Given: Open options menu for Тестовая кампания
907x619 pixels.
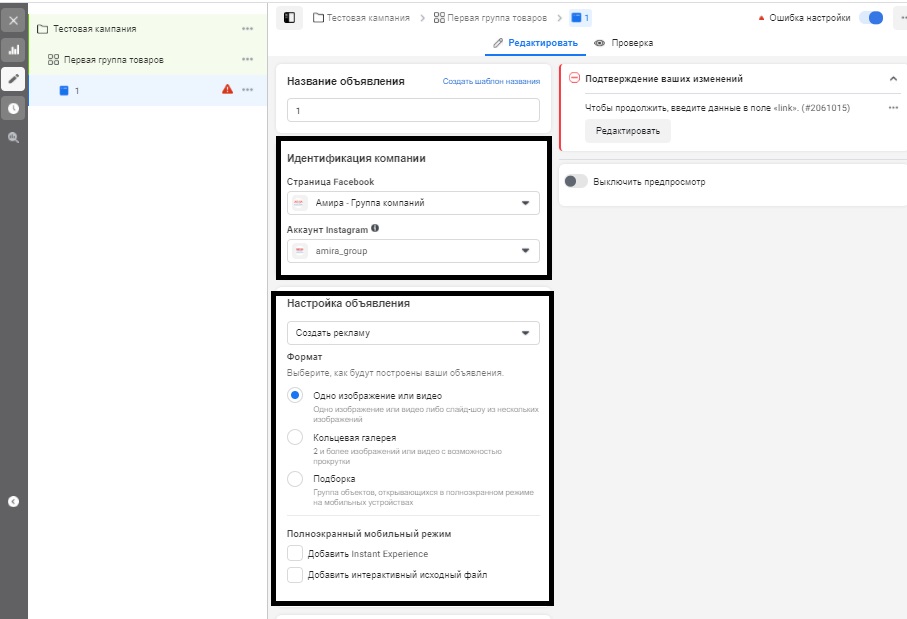Looking at the screenshot, I should pyautogui.click(x=248, y=28).
